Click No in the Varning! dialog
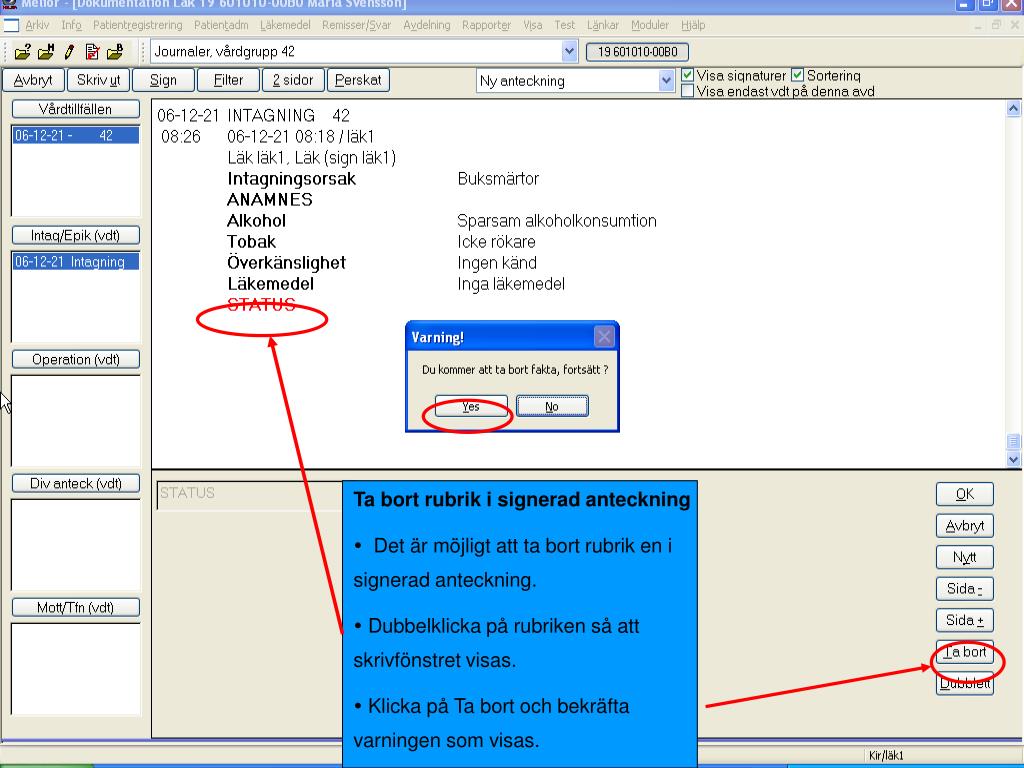 552,406
